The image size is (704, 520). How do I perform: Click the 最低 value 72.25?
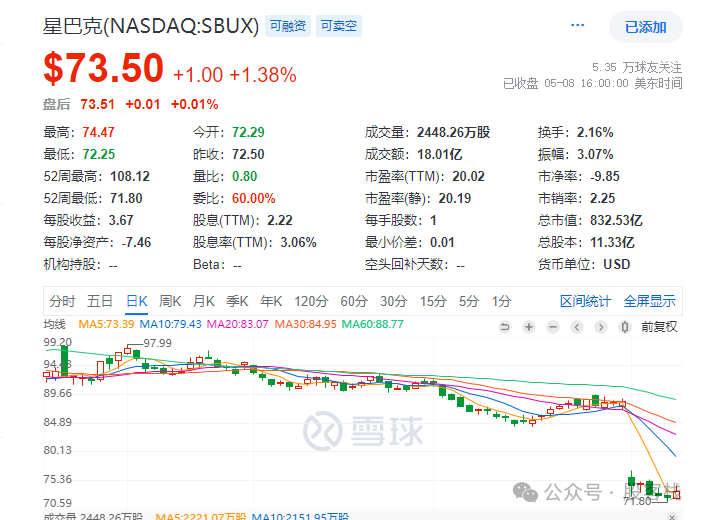(99, 154)
